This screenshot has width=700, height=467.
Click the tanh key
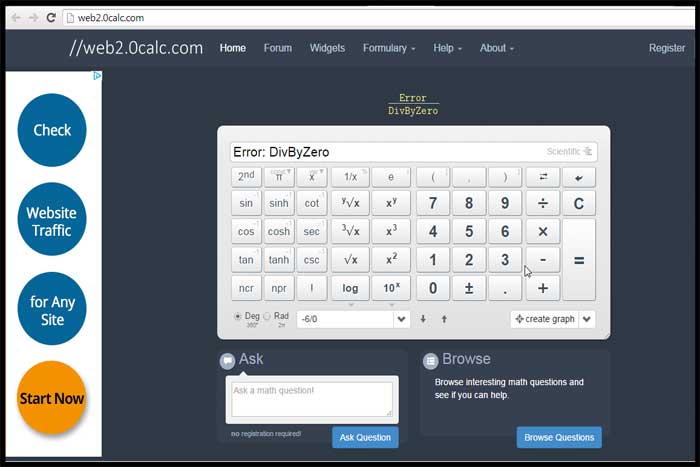[279, 260]
